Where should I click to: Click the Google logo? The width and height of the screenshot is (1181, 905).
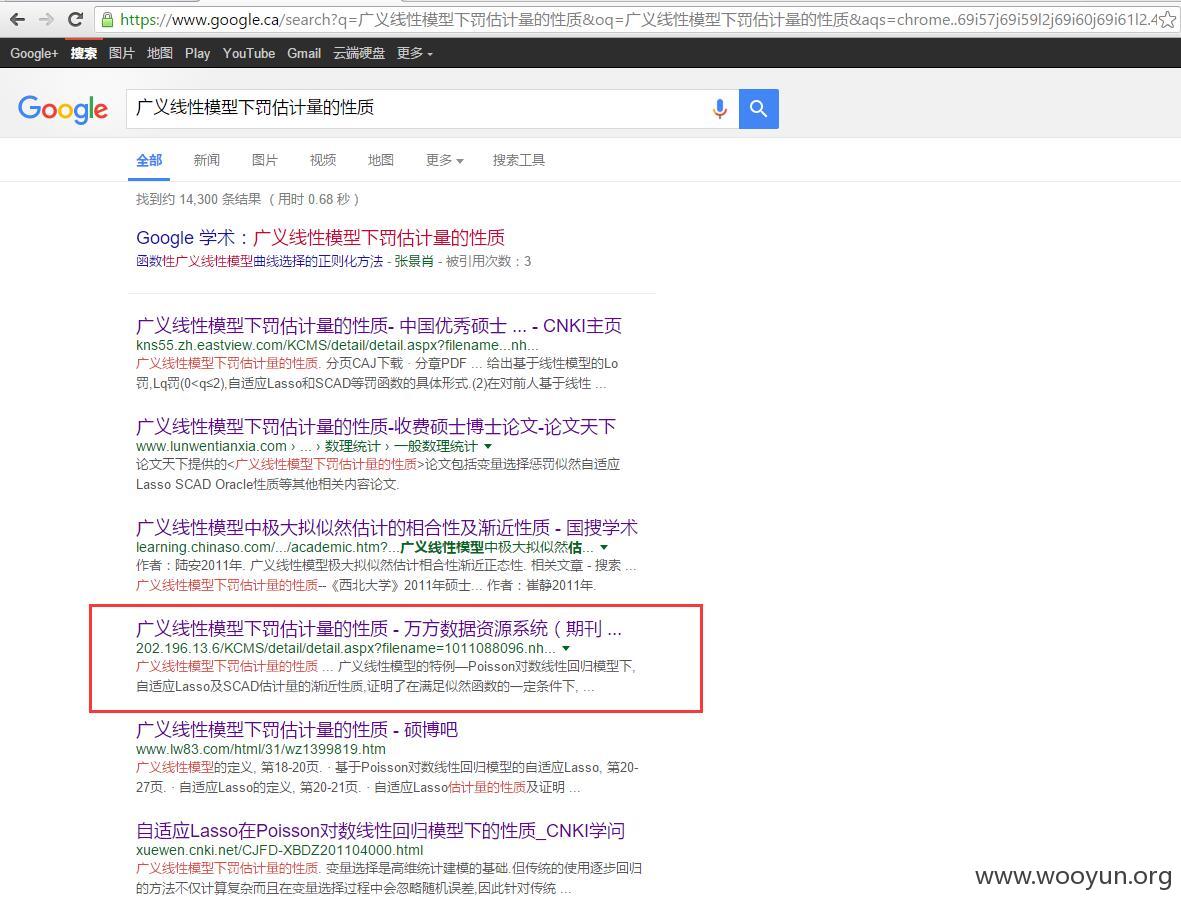click(x=63, y=109)
